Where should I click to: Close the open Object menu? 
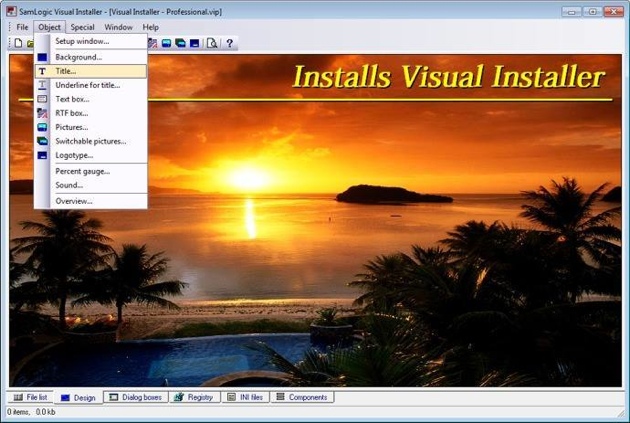pos(49,27)
